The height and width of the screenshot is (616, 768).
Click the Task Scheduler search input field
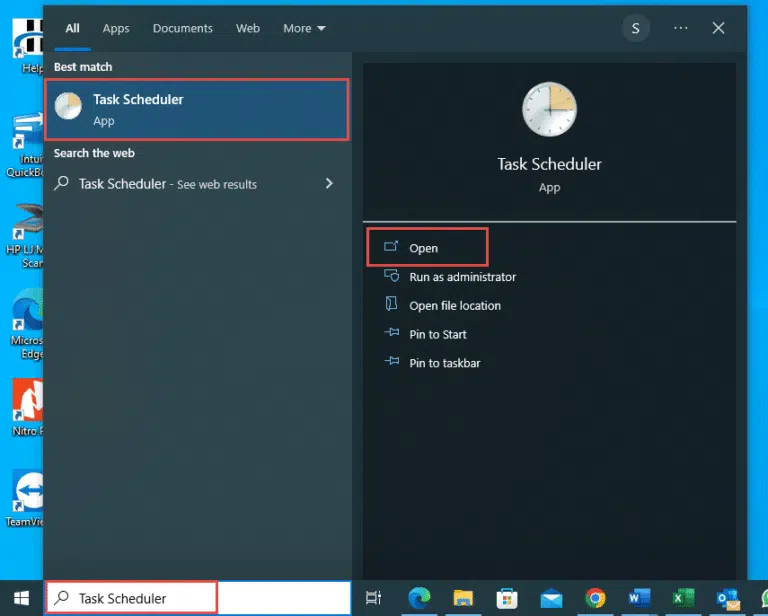(x=198, y=598)
